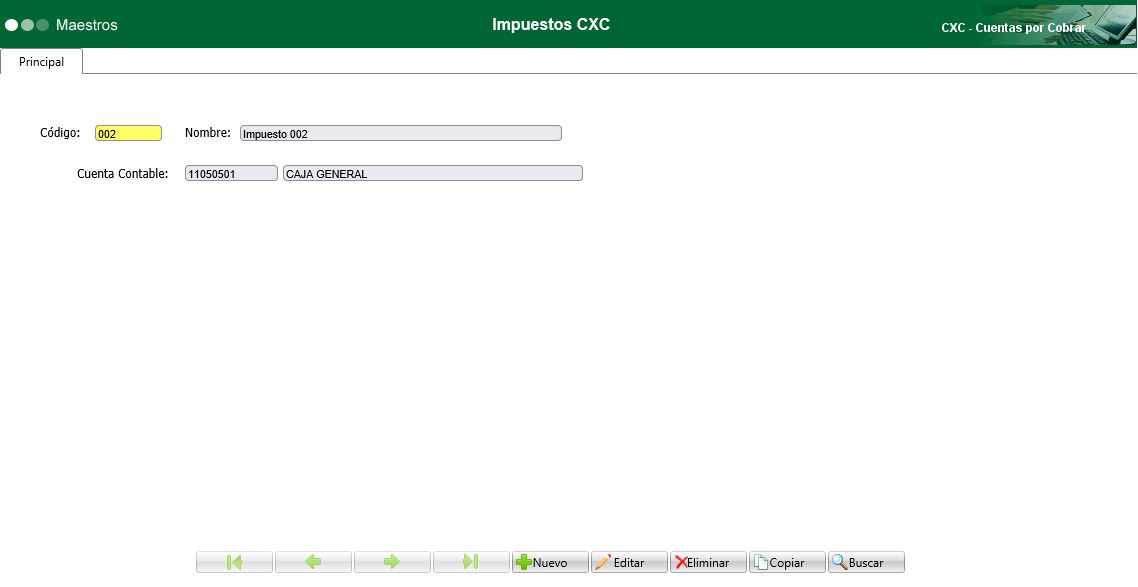Screen dimensions: 1138x587
Task: Click inside the yellow Código field
Action: click(128, 131)
